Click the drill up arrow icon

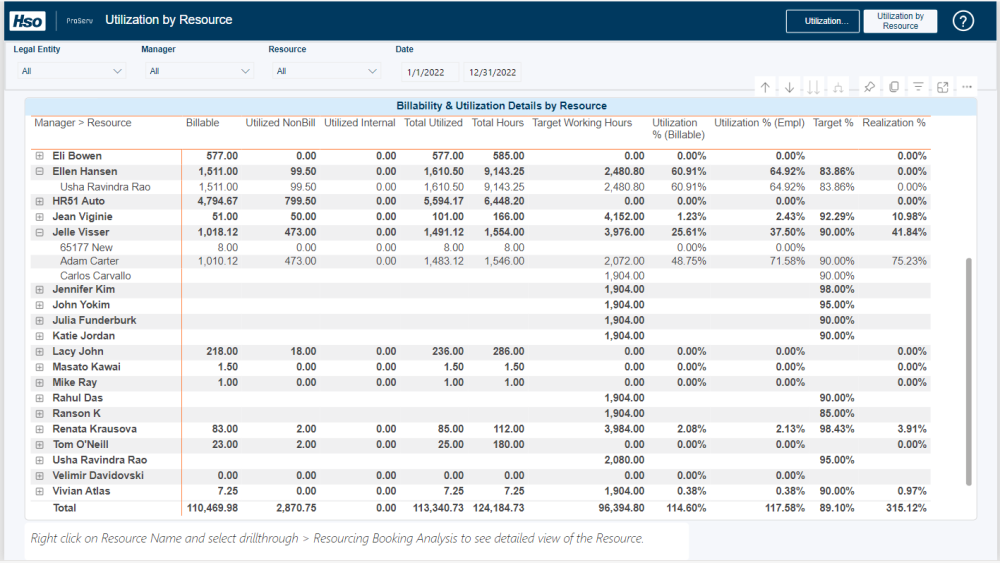pos(765,88)
